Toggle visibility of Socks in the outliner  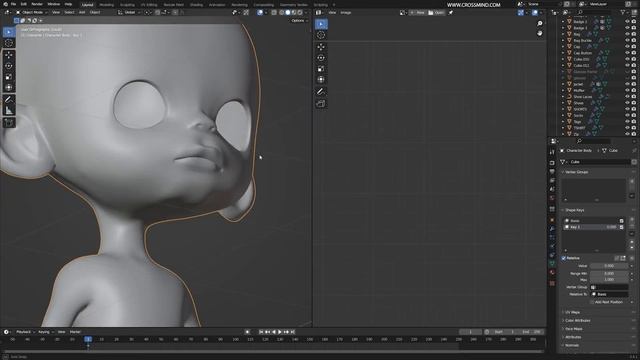pos(627,116)
